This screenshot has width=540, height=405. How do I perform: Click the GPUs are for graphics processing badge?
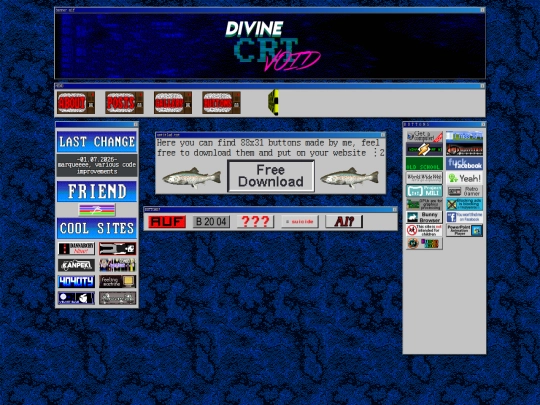pyautogui.click(x=424, y=204)
